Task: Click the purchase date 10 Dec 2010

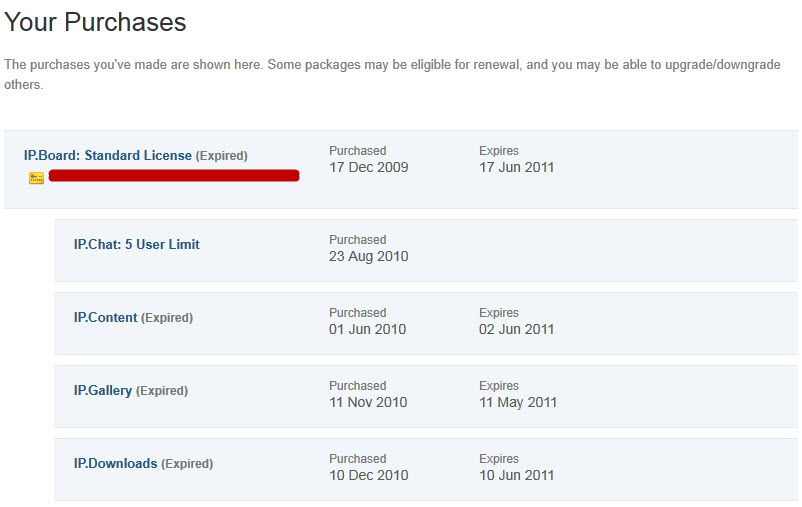Action: coord(368,475)
